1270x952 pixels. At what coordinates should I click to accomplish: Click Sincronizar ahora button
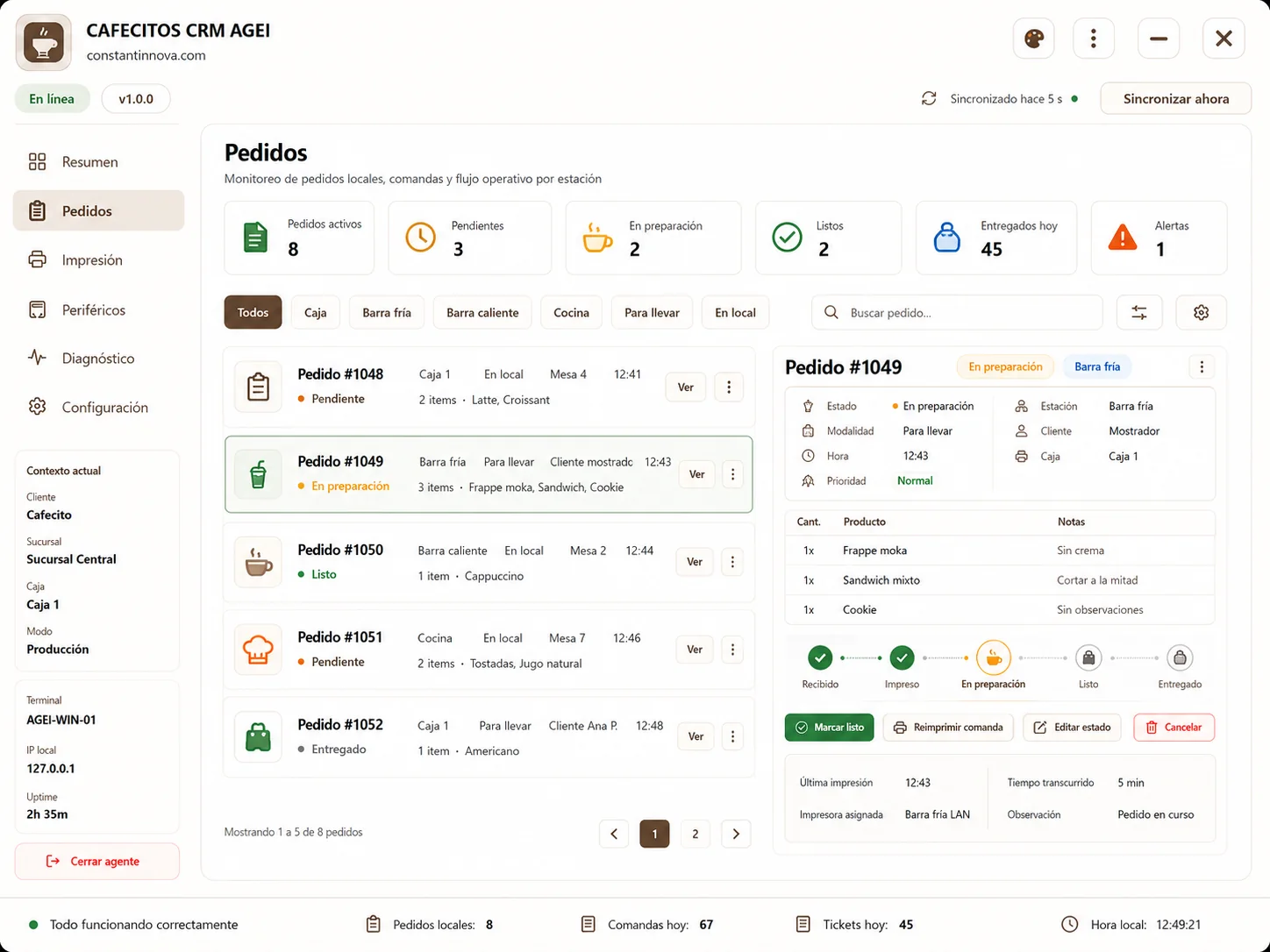point(1175,99)
